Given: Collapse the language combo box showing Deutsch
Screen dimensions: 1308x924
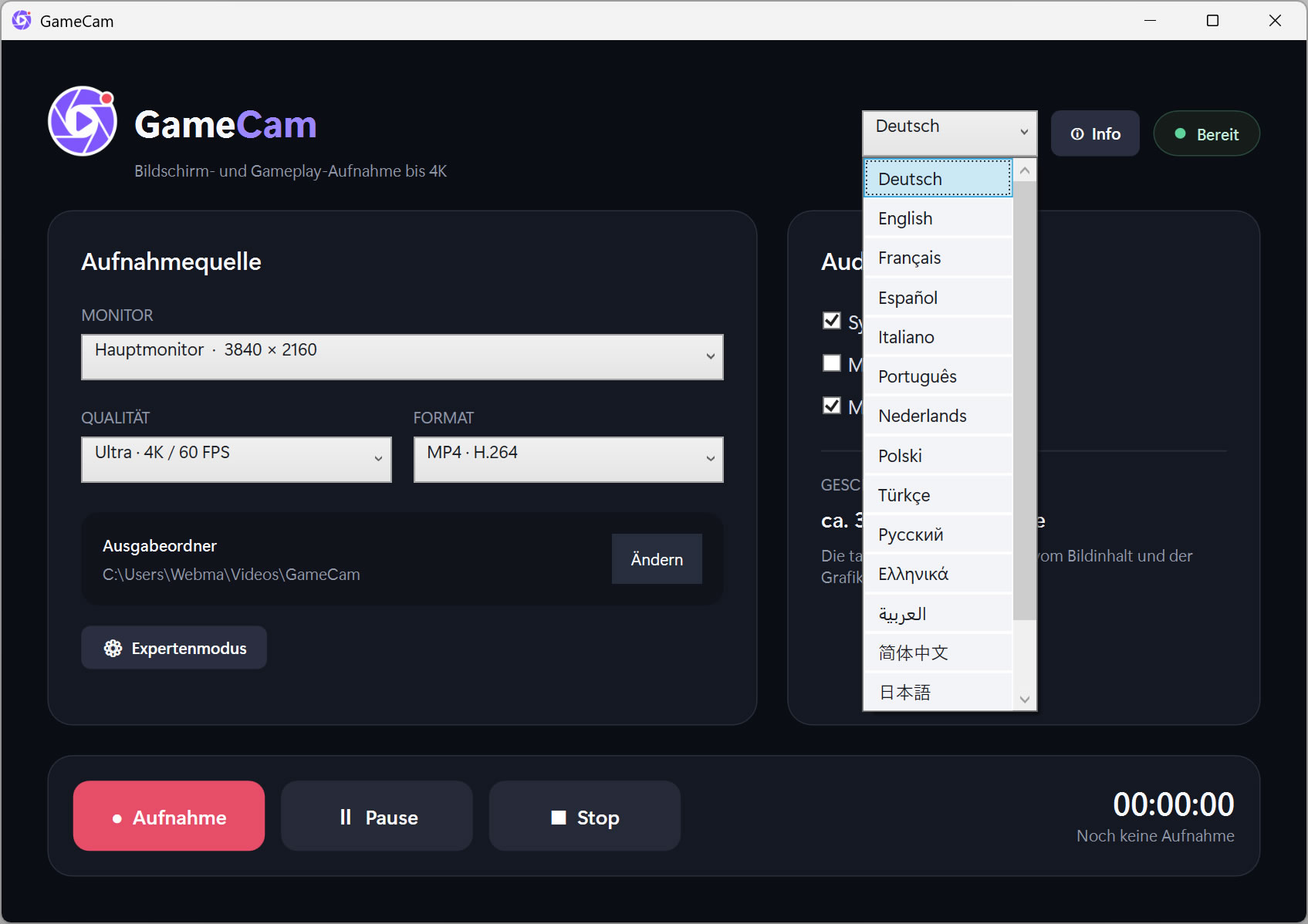Looking at the screenshot, I should coord(950,133).
